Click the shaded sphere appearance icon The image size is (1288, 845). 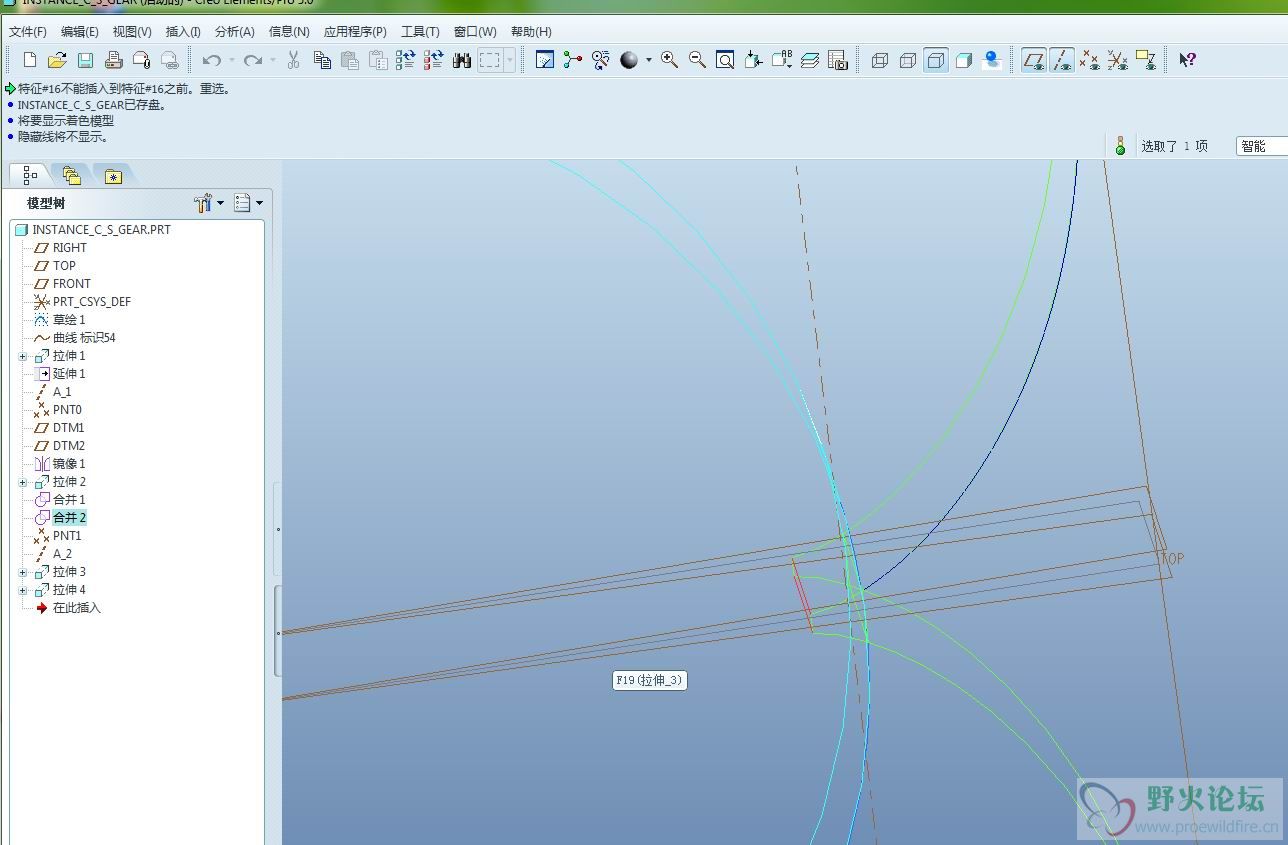[x=629, y=60]
